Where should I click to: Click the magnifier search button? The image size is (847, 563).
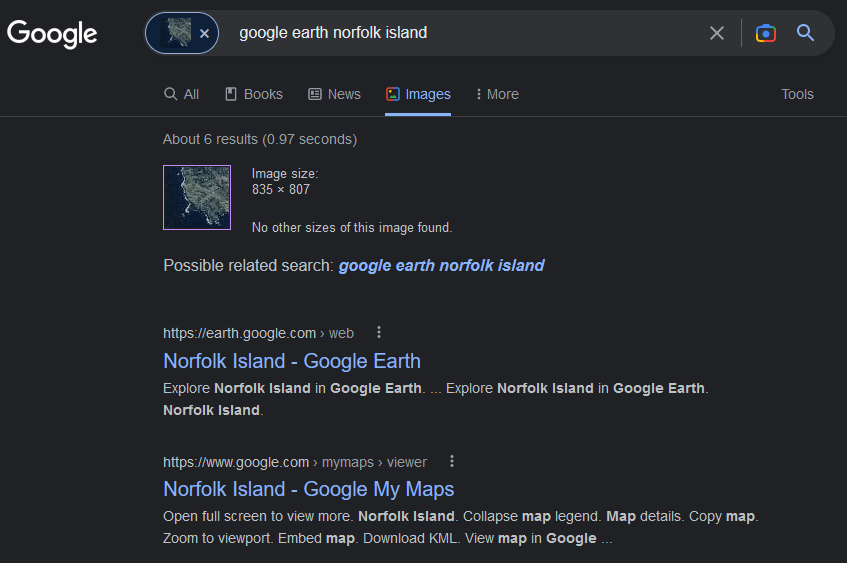pos(805,33)
